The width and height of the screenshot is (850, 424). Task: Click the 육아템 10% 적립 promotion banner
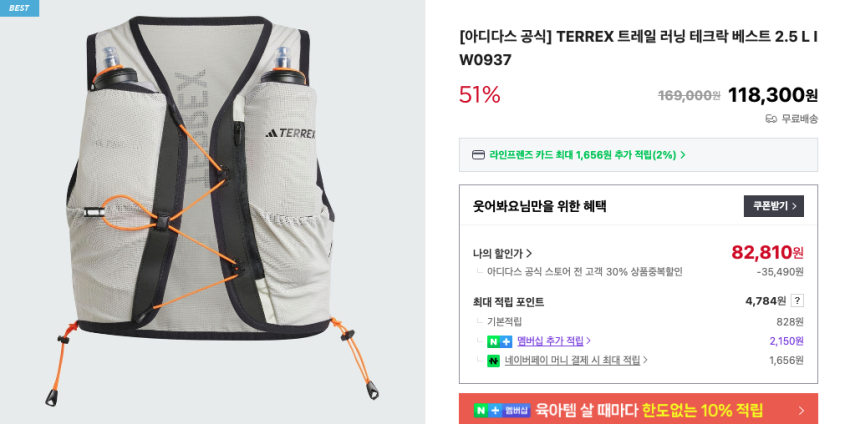tap(638, 409)
